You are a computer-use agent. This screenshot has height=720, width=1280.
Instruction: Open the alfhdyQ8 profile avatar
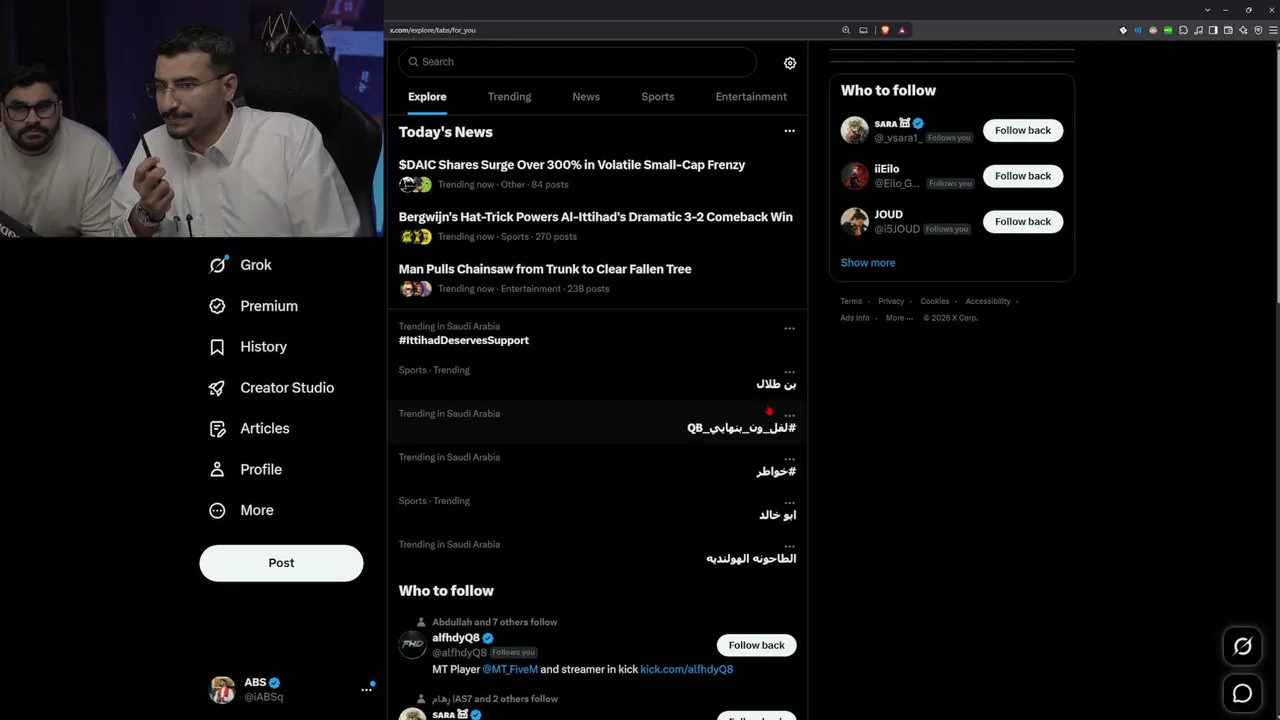[x=413, y=645]
